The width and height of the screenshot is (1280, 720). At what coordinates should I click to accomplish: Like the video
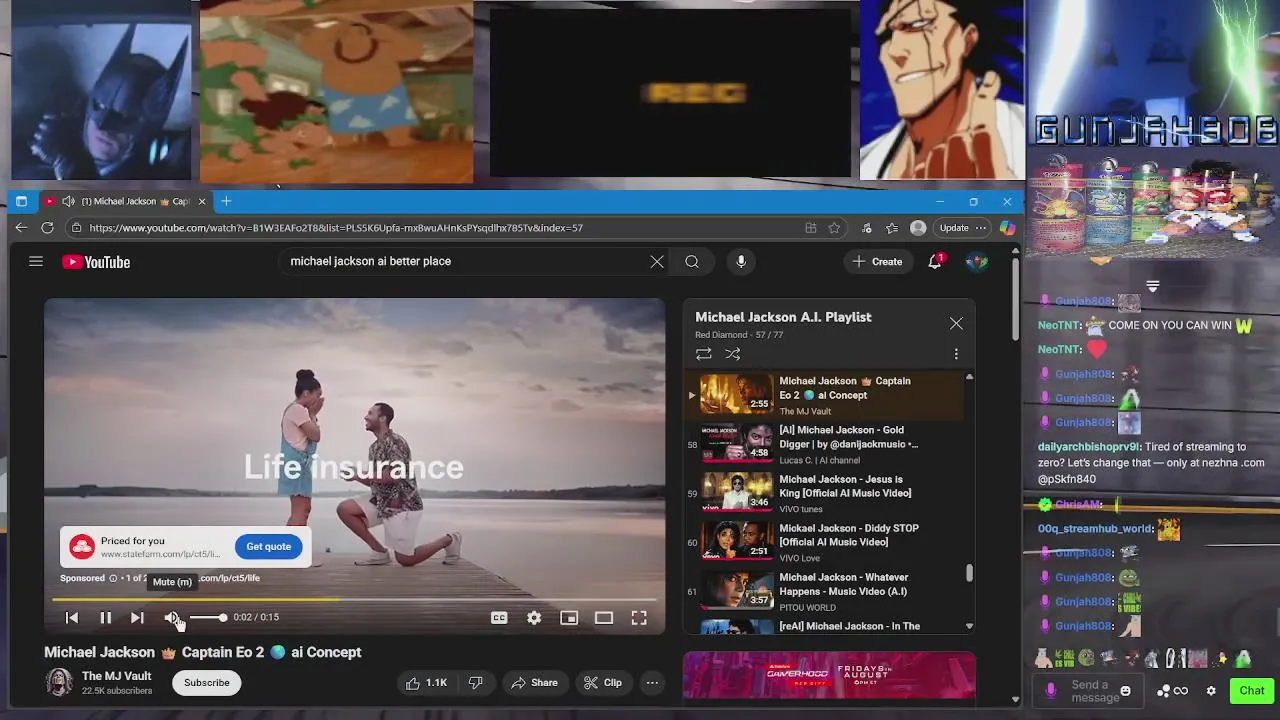[426, 683]
